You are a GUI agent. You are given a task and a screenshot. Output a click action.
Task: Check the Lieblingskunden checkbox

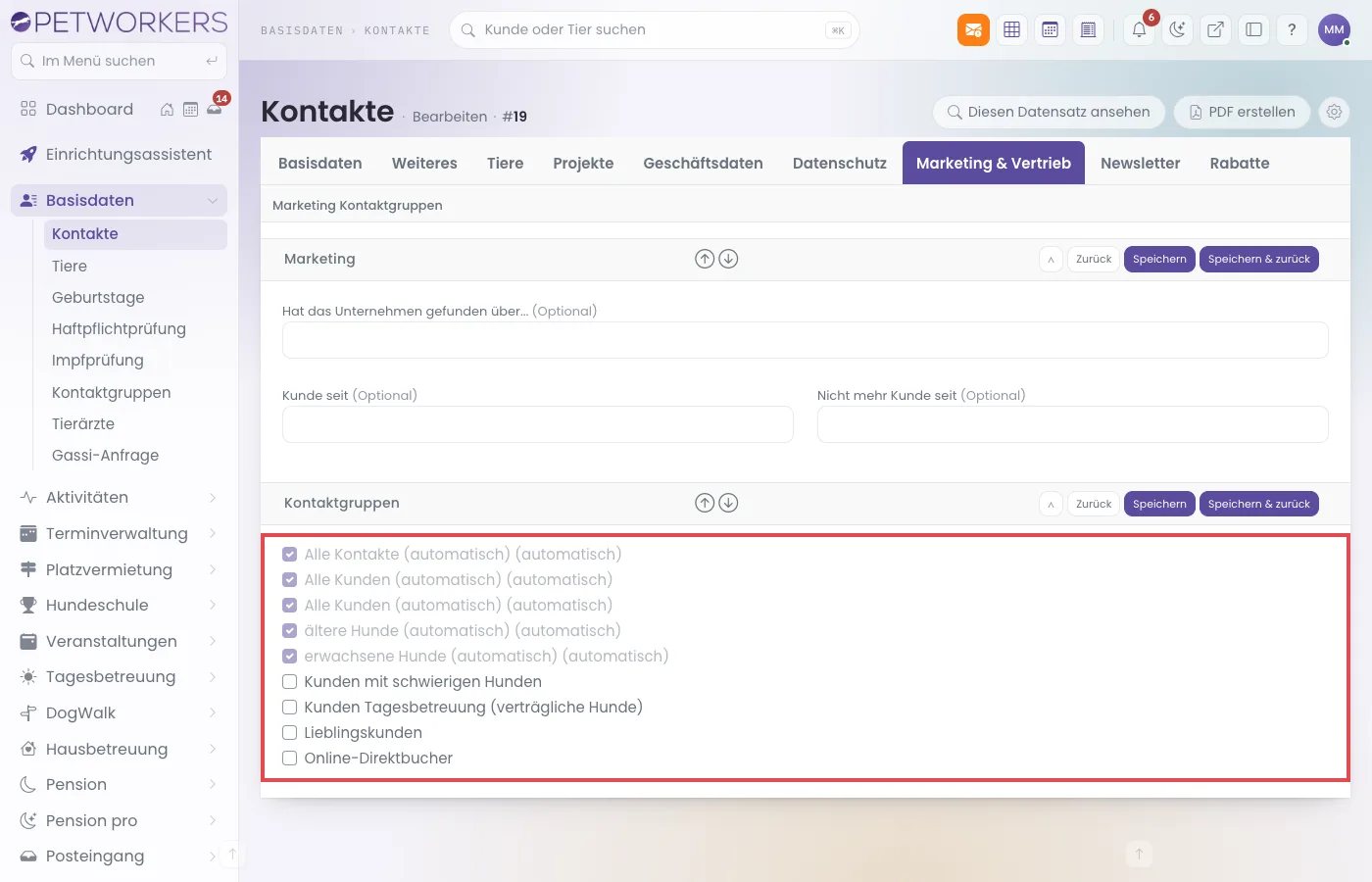[x=290, y=732]
